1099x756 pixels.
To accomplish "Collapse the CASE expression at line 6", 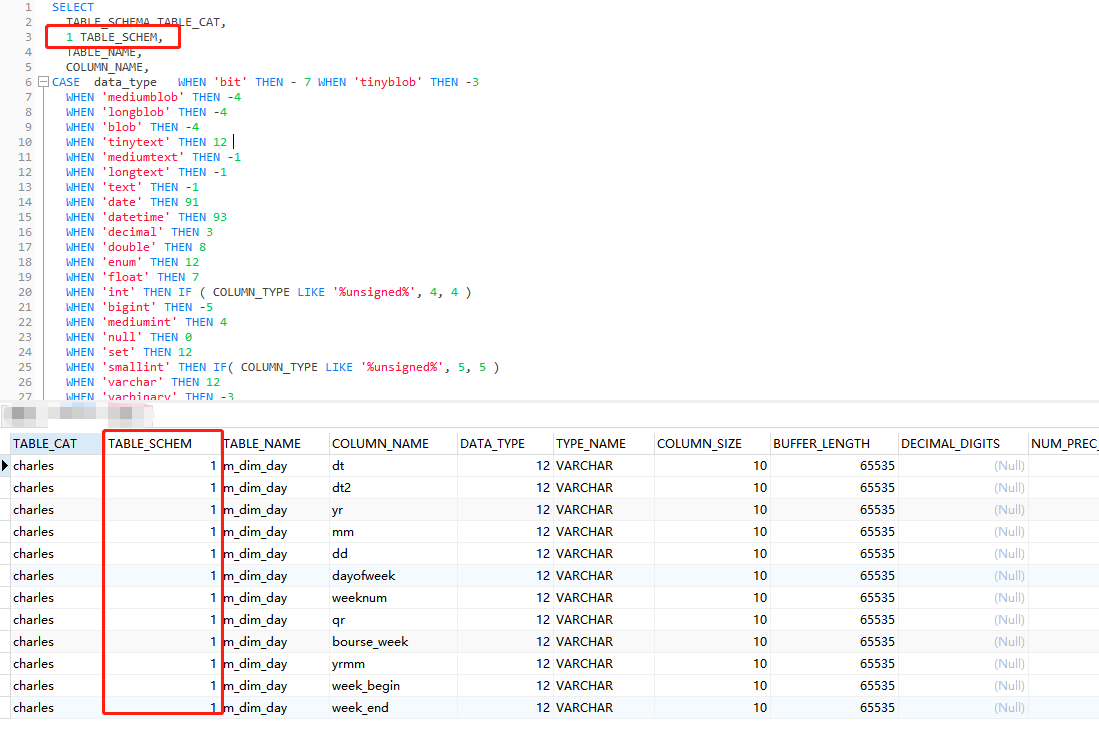I will point(42,81).
